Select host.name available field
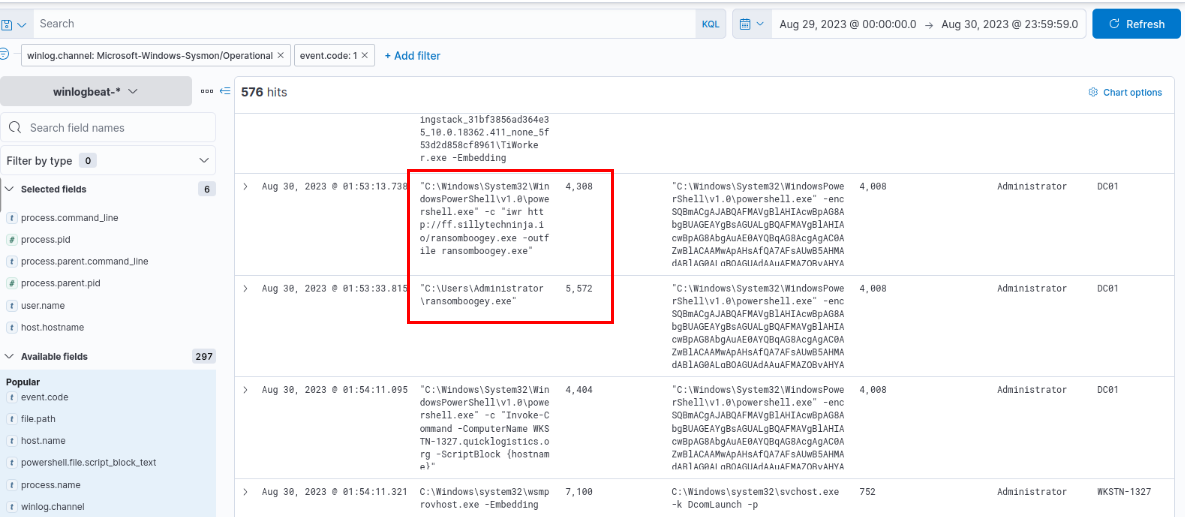 (x=44, y=441)
